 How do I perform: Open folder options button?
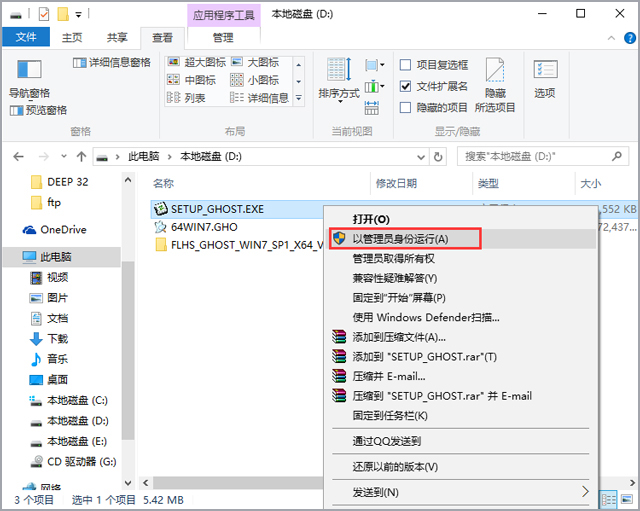[545, 79]
